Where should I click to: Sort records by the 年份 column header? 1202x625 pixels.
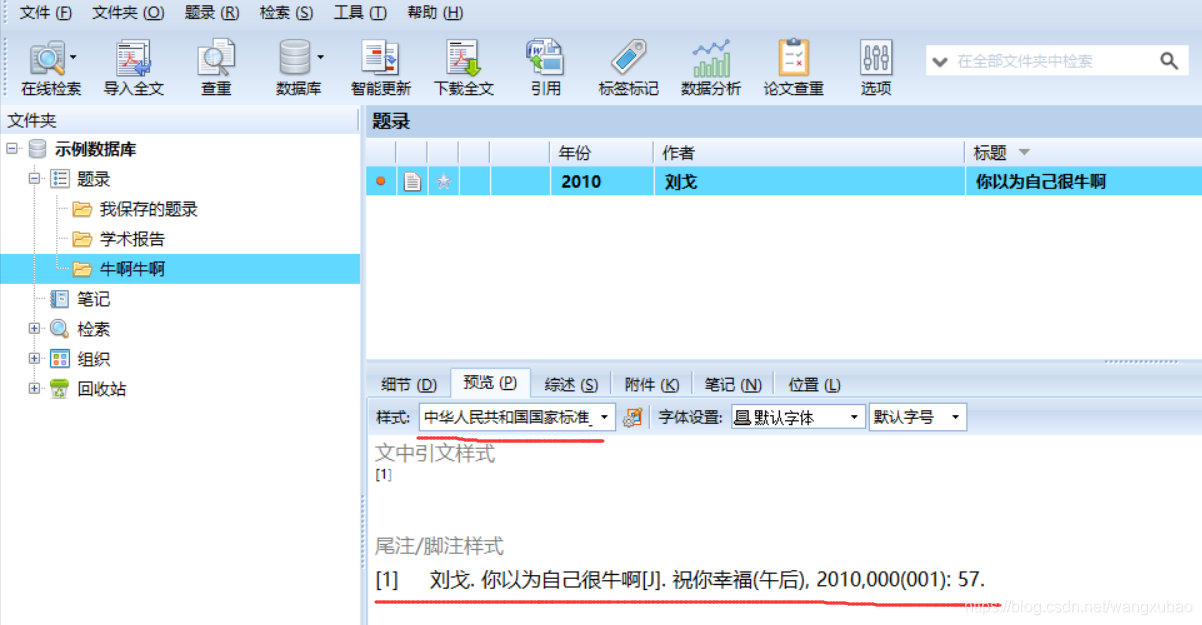point(601,153)
